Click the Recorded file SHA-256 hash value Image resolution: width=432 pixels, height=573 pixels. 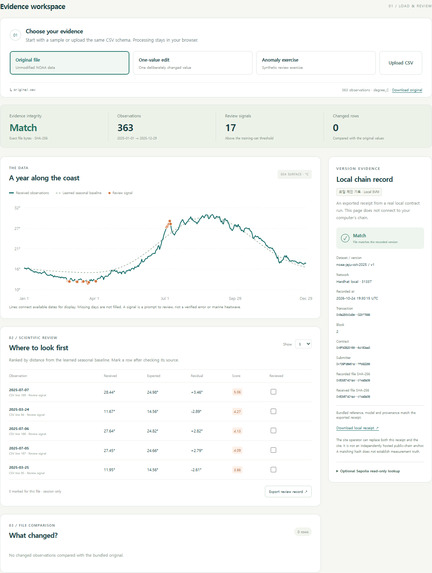point(353,380)
